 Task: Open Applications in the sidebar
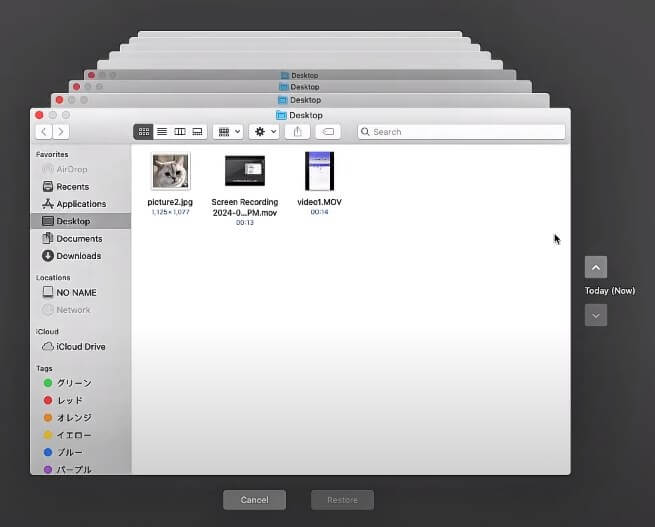81,204
